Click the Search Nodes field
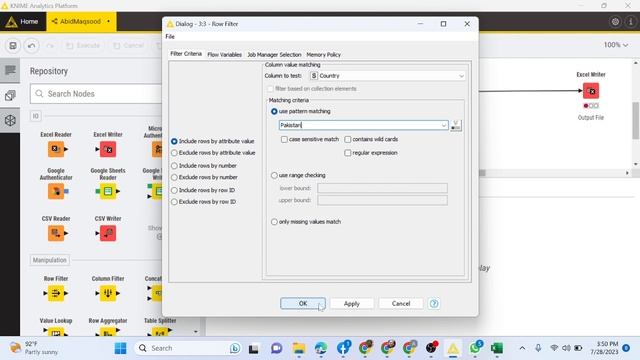The height and width of the screenshot is (360, 640). [x=96, y=94]
